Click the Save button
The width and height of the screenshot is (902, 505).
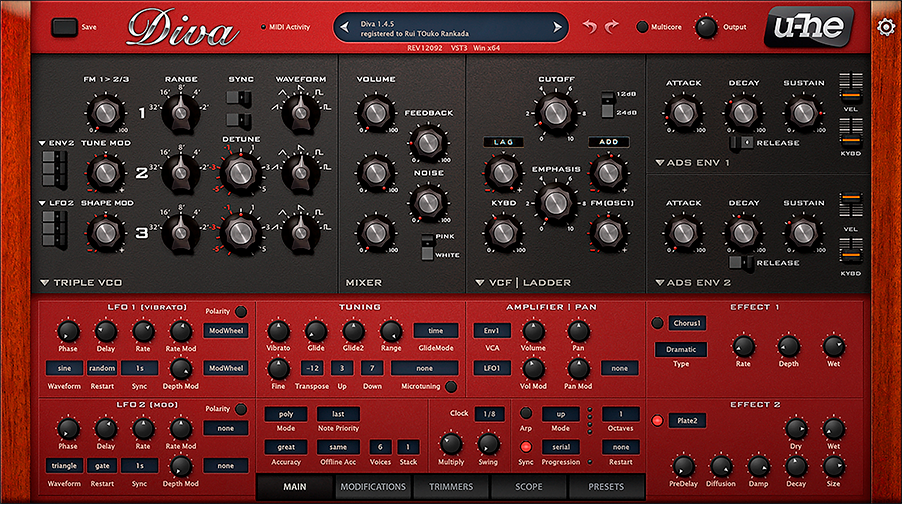(64, 27)
